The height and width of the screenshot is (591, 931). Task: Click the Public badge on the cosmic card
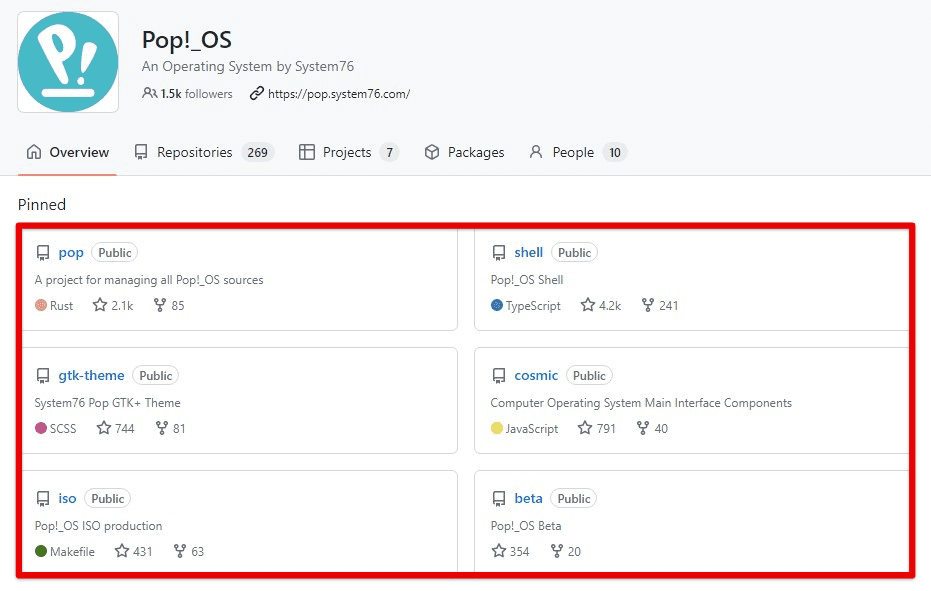pyautogui.click(x=589, y=375)
